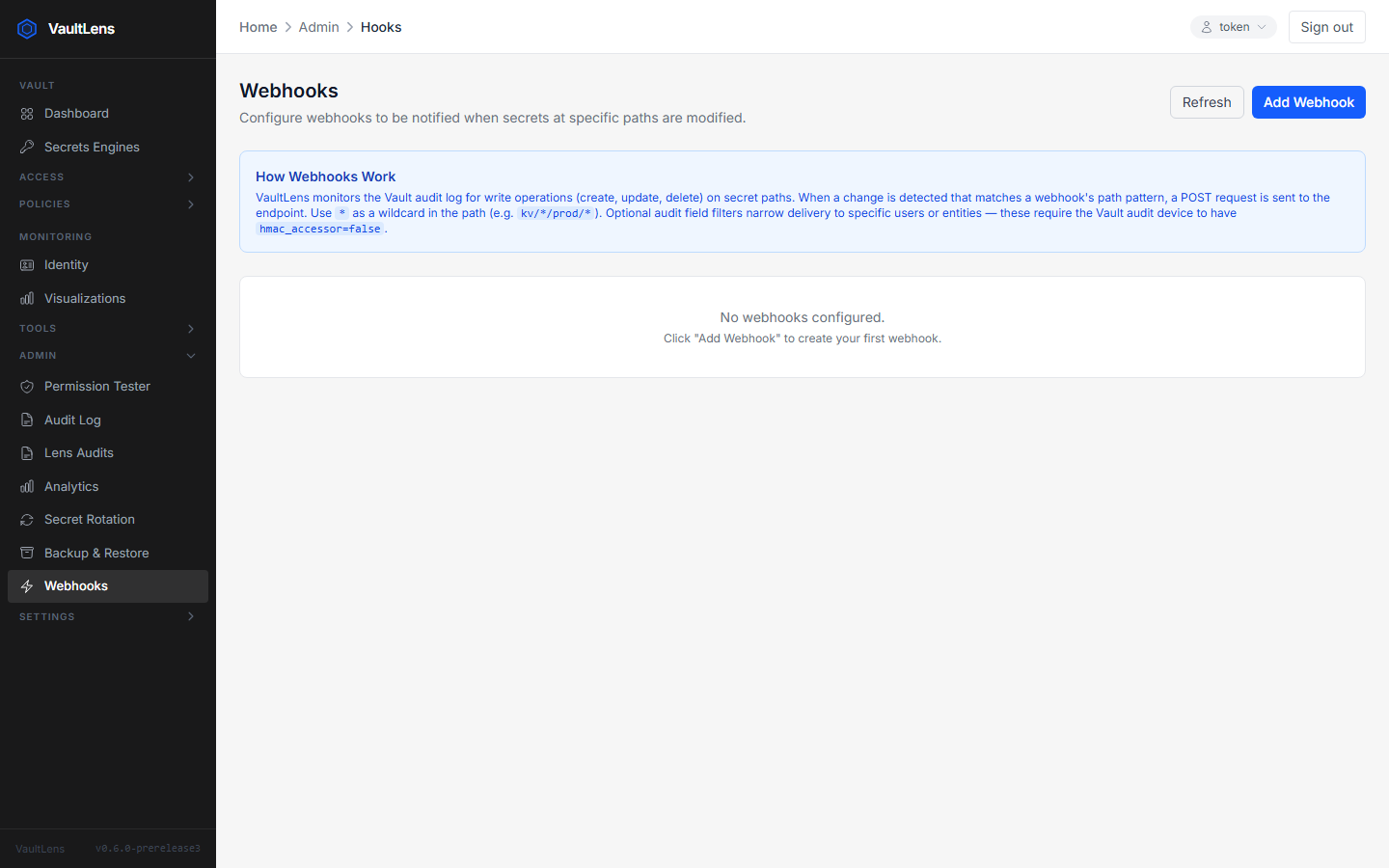Screen dimensions: 1389x868
Task: Select the Webhooks sidebar item
Action: click(108, 586)
